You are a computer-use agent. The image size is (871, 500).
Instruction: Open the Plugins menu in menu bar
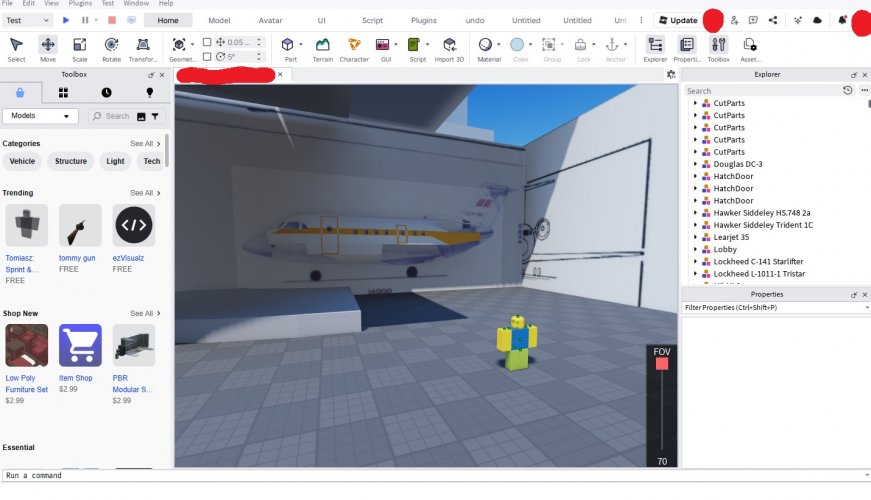[79, 4]
